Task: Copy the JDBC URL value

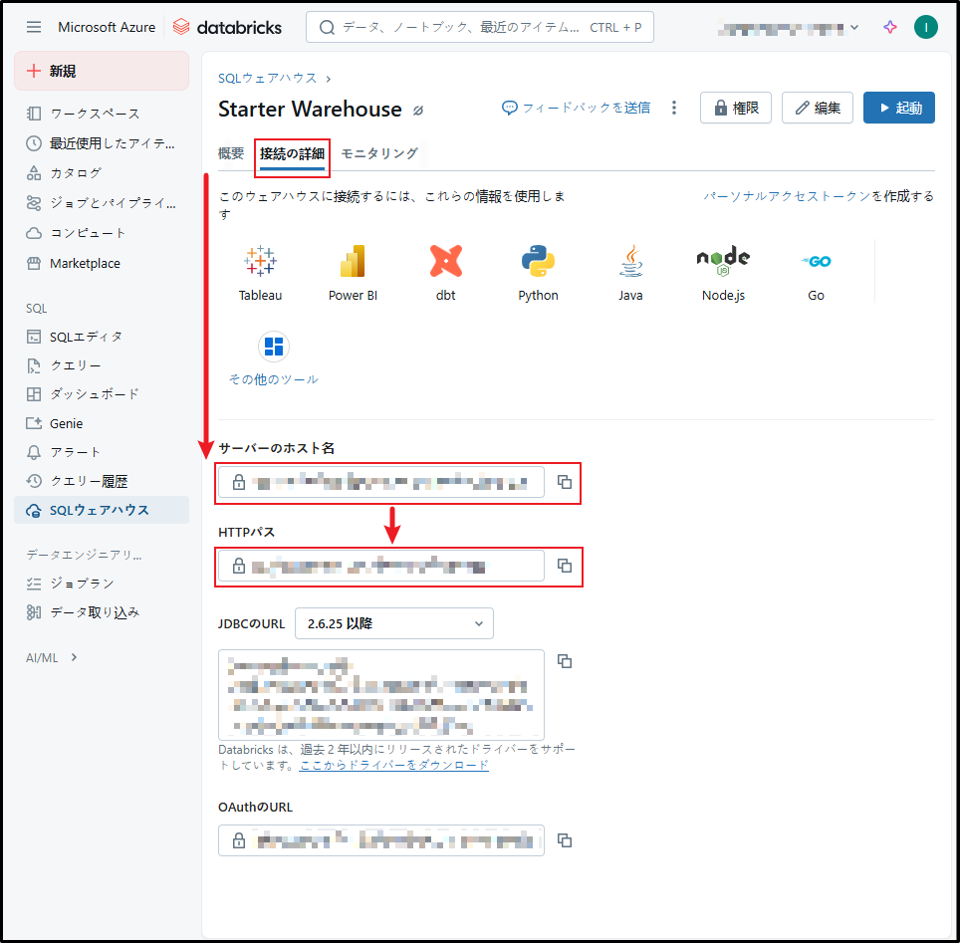Action: click(564, 661)
